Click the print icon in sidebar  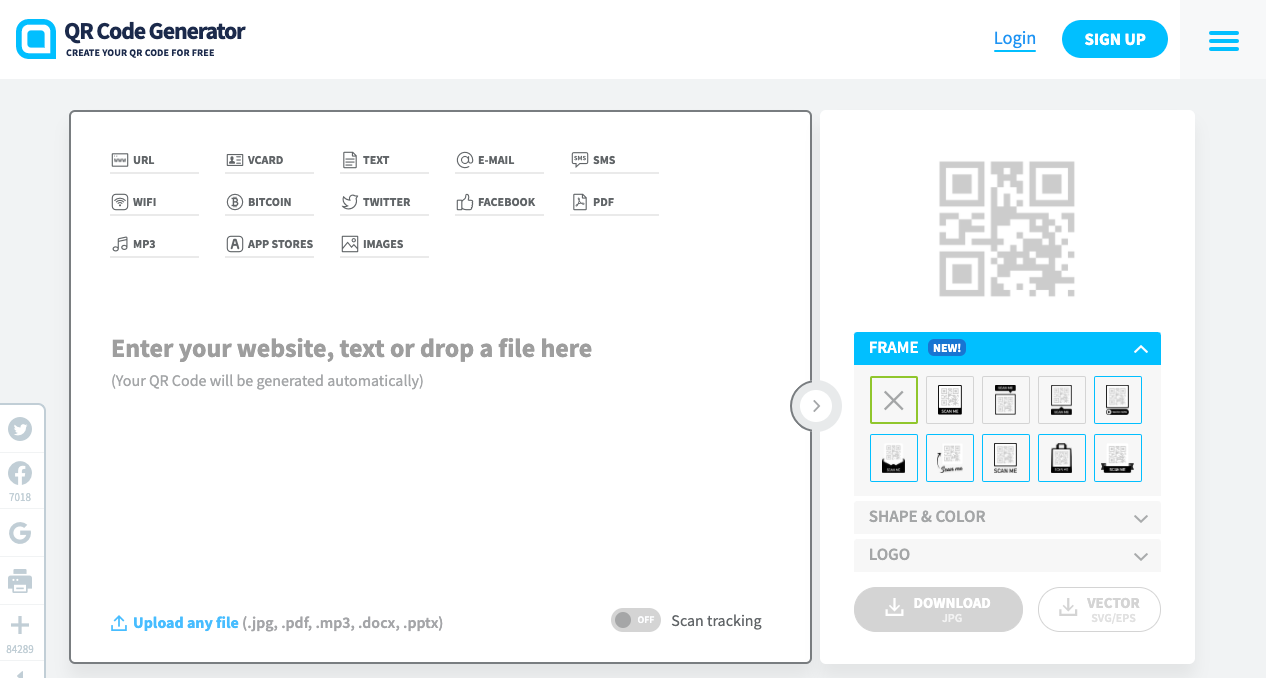pos(20,581)
